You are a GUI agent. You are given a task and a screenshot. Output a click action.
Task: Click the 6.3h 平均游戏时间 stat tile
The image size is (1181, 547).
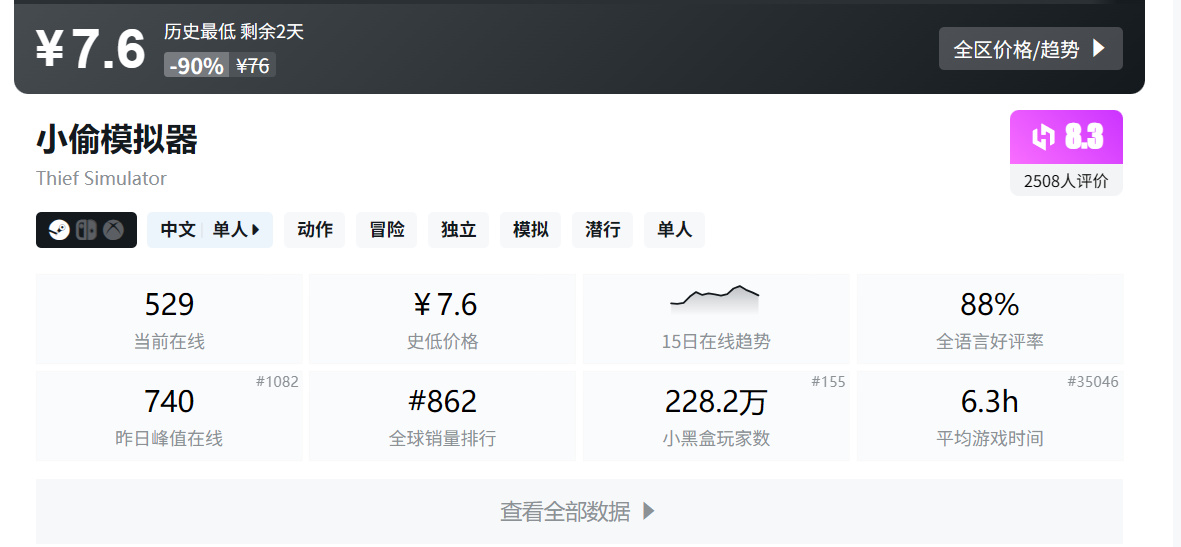[990, 416]
